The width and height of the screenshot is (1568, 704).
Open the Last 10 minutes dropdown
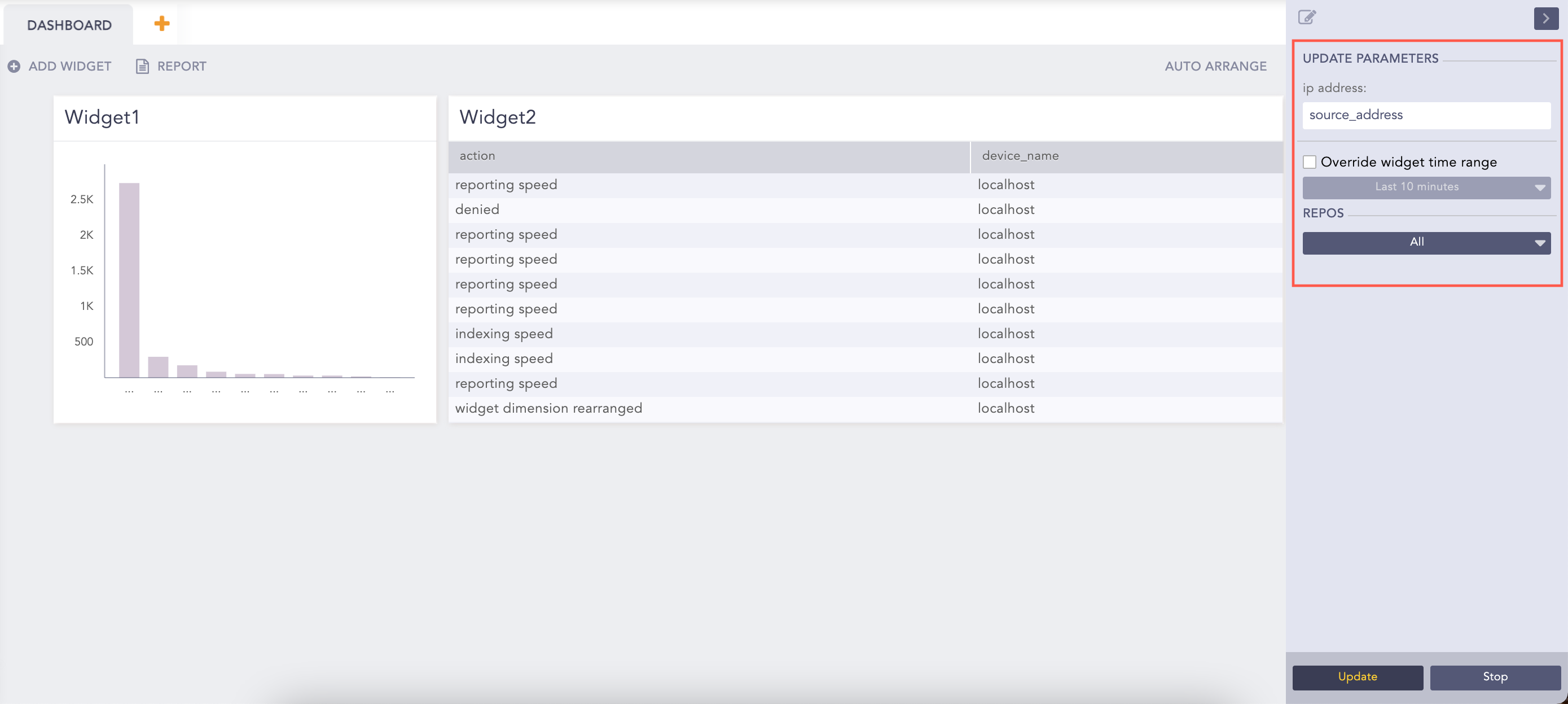coord(1426,187)
